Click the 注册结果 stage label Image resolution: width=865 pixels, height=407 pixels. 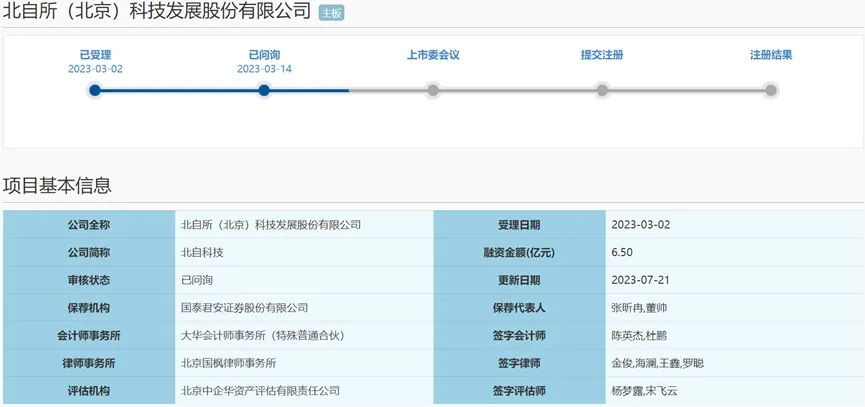771,55
